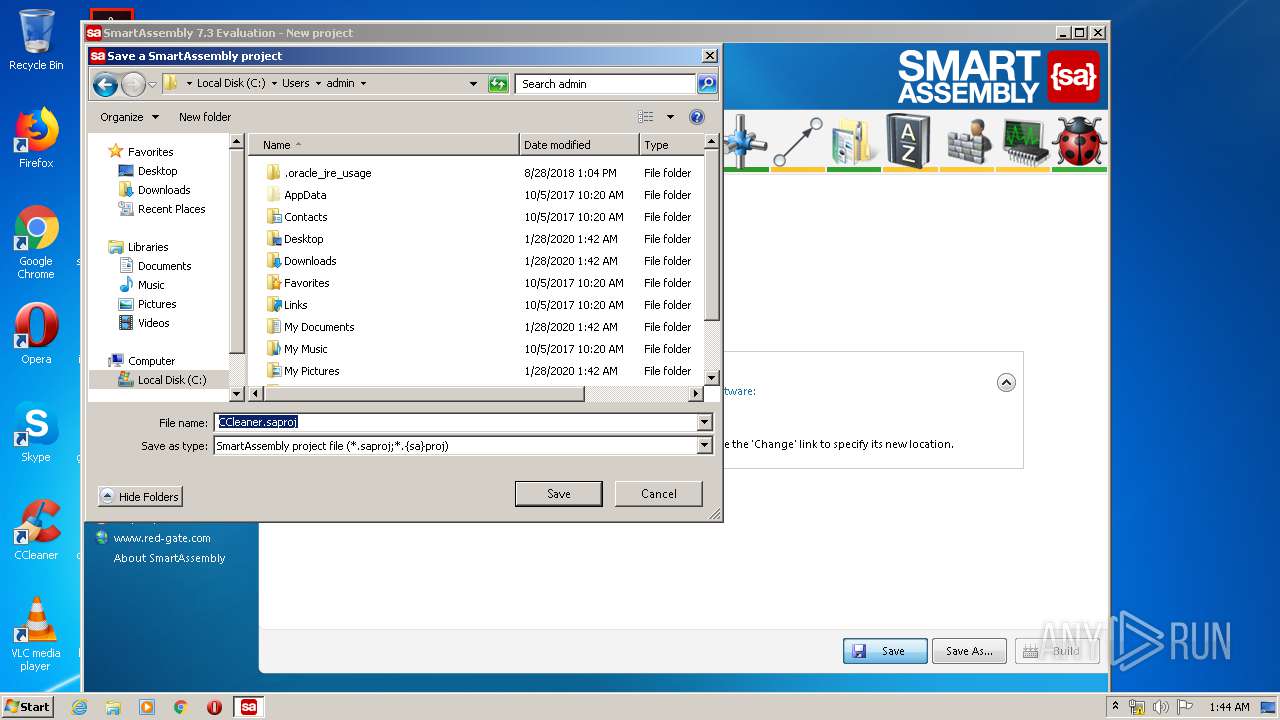
Task: Sort by Date modified column
Action: (579, 145)
